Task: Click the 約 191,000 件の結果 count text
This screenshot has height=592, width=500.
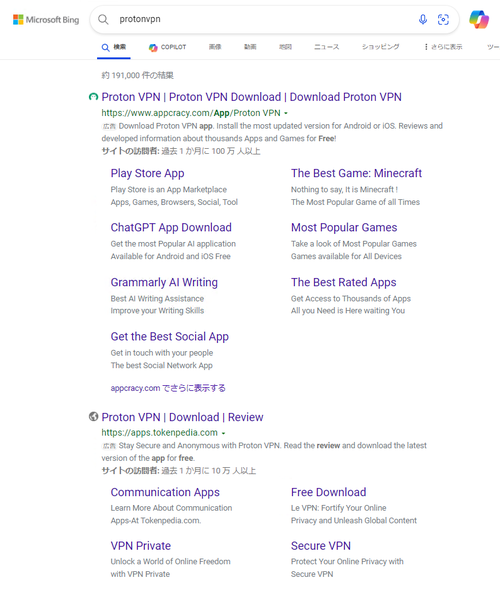Action: (137, 76)
